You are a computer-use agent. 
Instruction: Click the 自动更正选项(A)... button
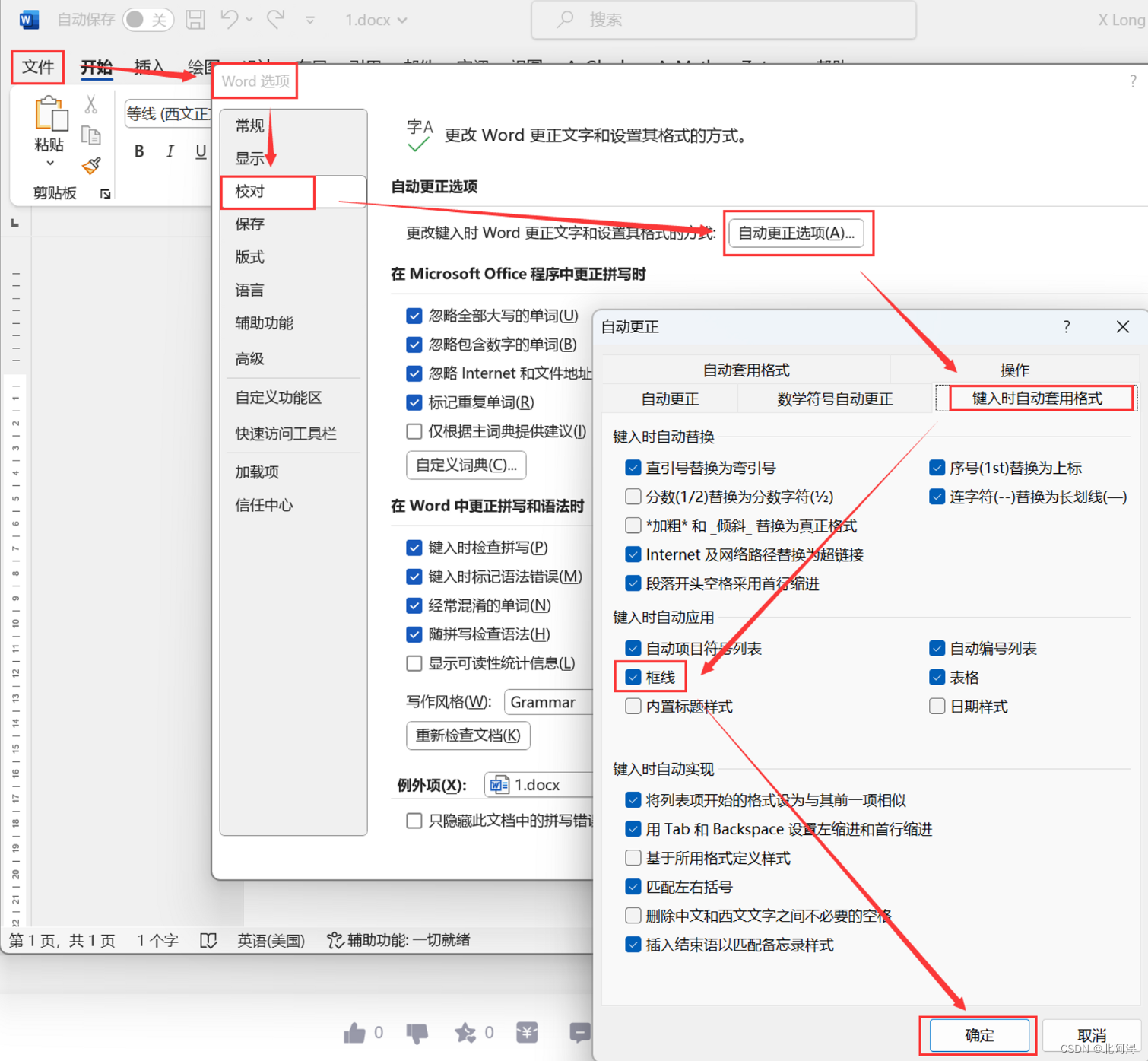[796, 233]
